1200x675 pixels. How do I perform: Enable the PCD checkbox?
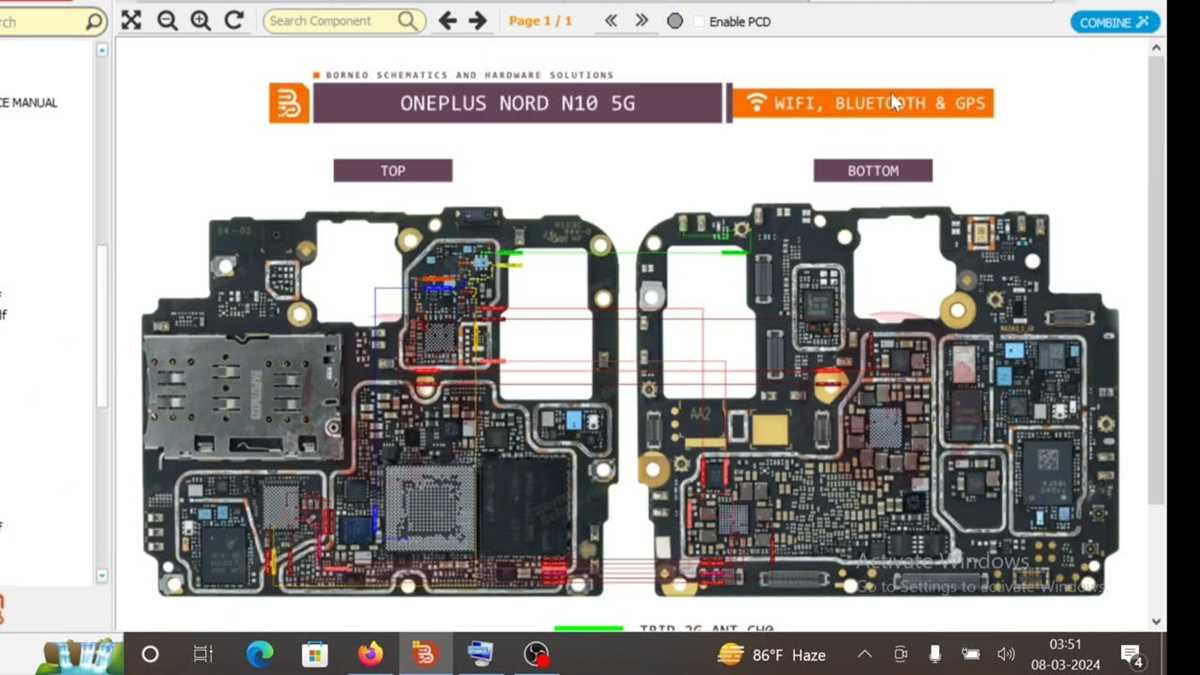(699, 21)
